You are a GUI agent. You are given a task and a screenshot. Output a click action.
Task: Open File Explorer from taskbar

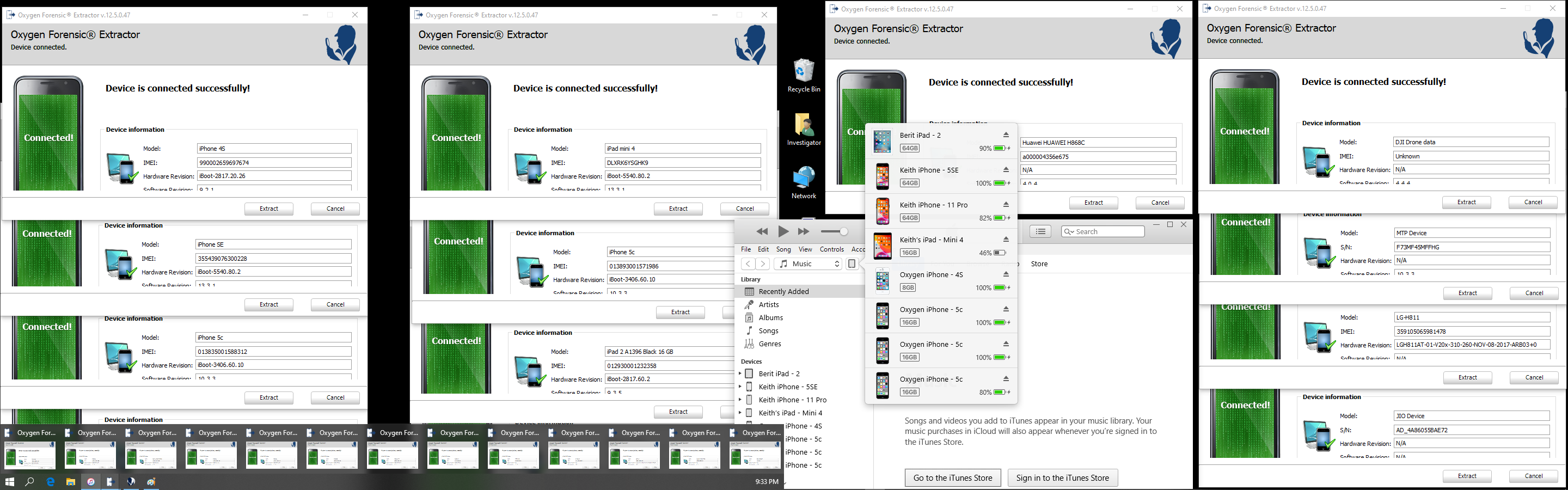pos(71,481)
